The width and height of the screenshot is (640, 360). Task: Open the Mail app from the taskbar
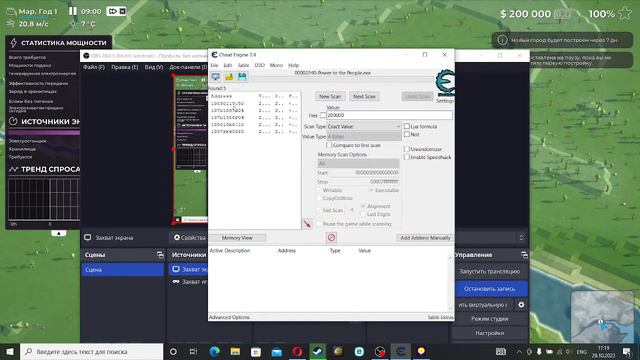click(x=276, y=351)
